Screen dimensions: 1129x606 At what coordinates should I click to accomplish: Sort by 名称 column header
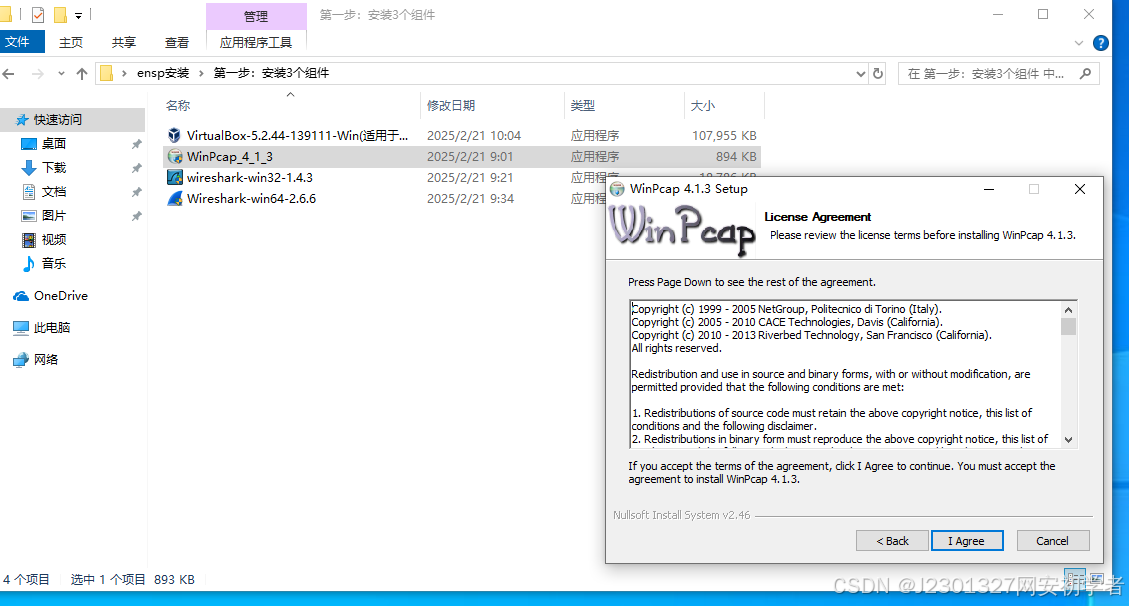178,106
